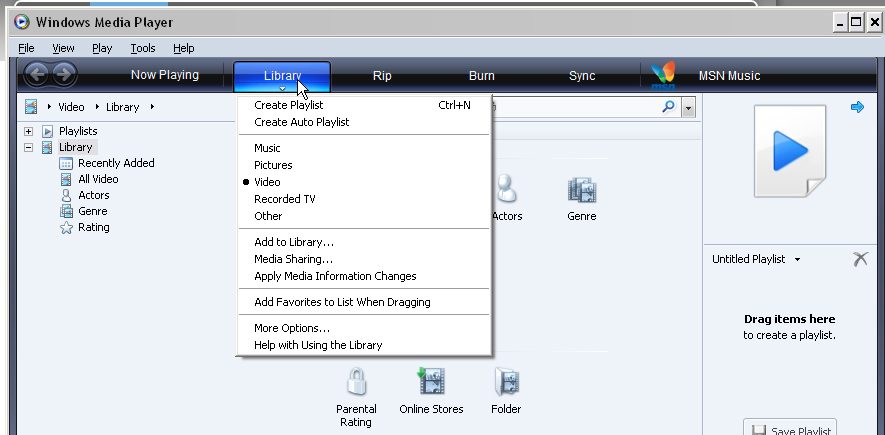Clear the list pane with X icon
Viewport: 885px width, 435px height.
[860, 259]
